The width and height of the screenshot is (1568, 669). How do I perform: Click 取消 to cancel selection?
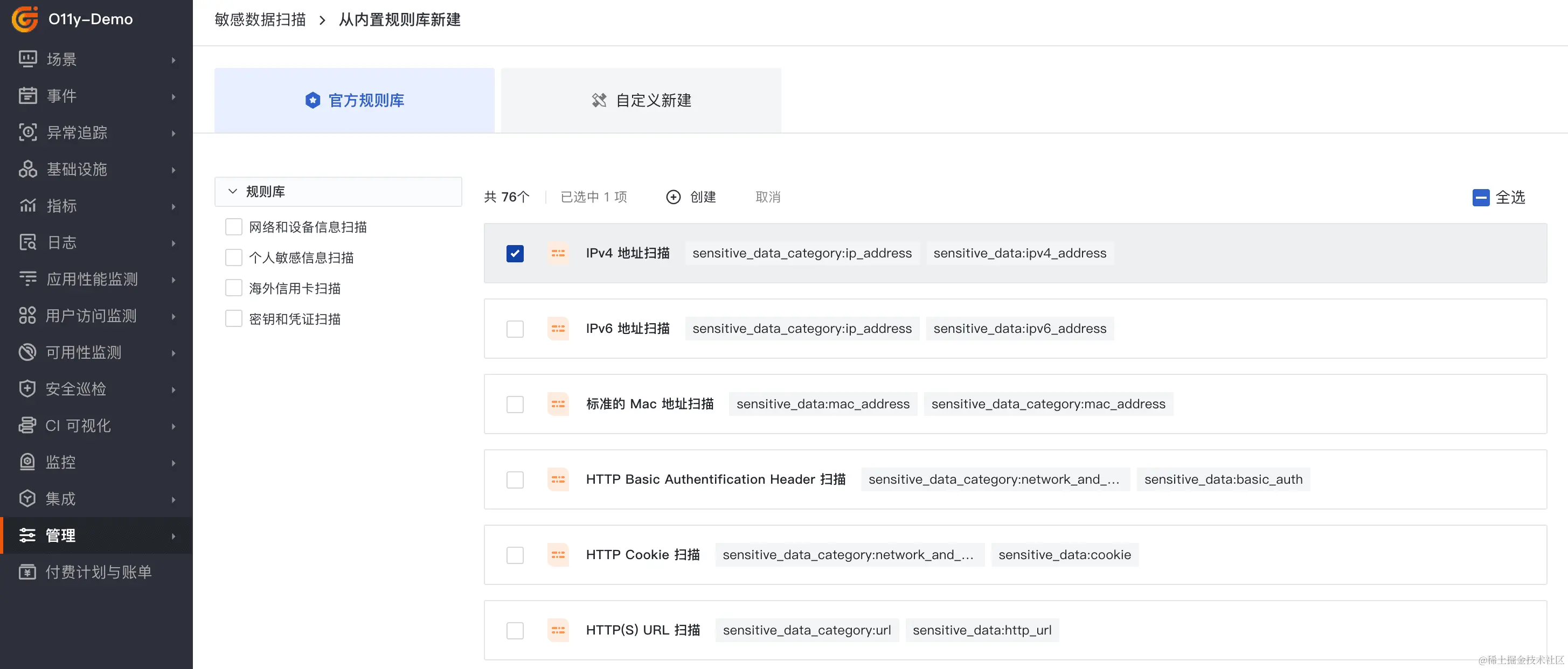[767, 197]
